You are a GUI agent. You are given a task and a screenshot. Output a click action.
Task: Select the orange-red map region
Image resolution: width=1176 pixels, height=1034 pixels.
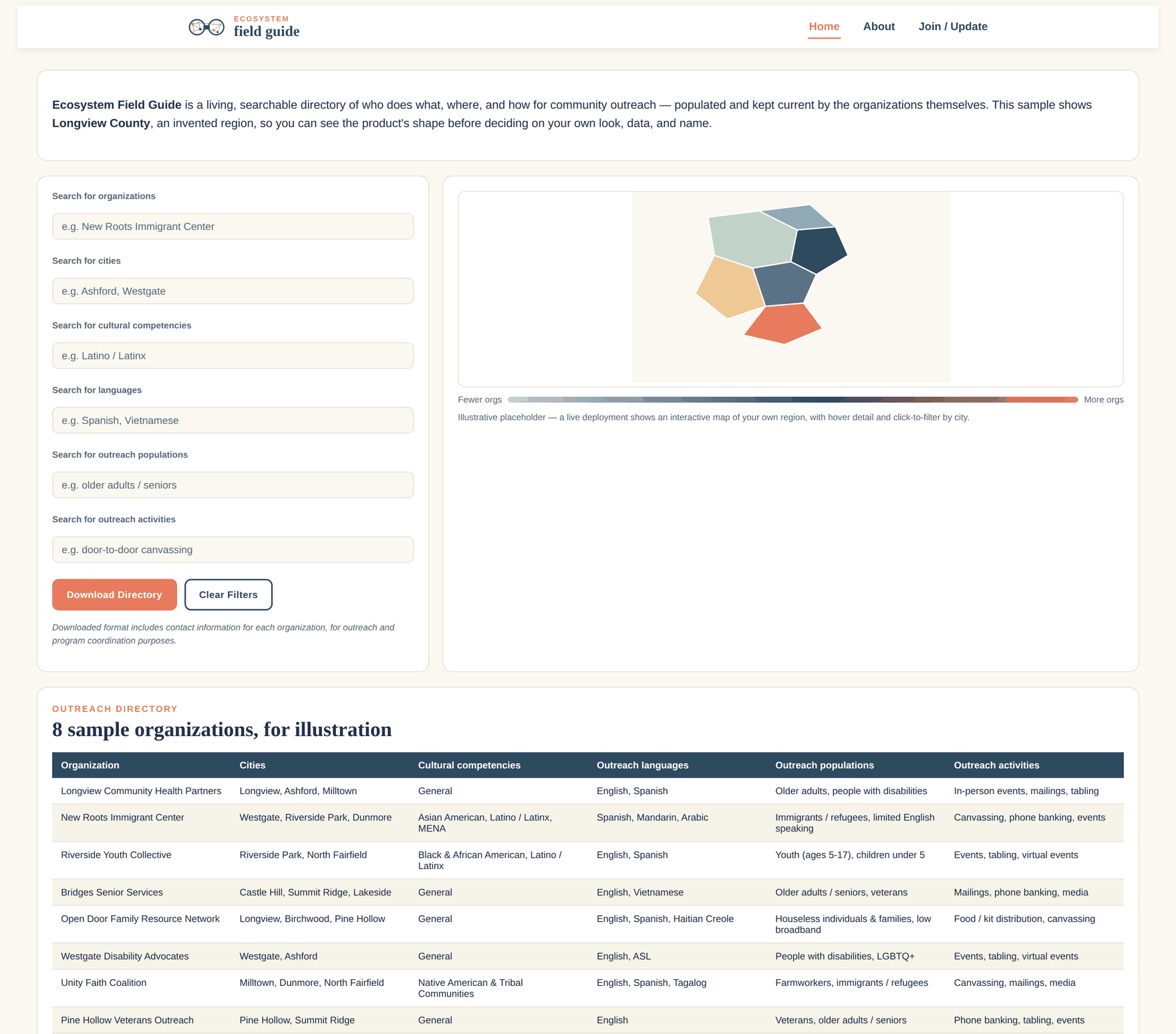pyautogui.click(x=783, y=324)
